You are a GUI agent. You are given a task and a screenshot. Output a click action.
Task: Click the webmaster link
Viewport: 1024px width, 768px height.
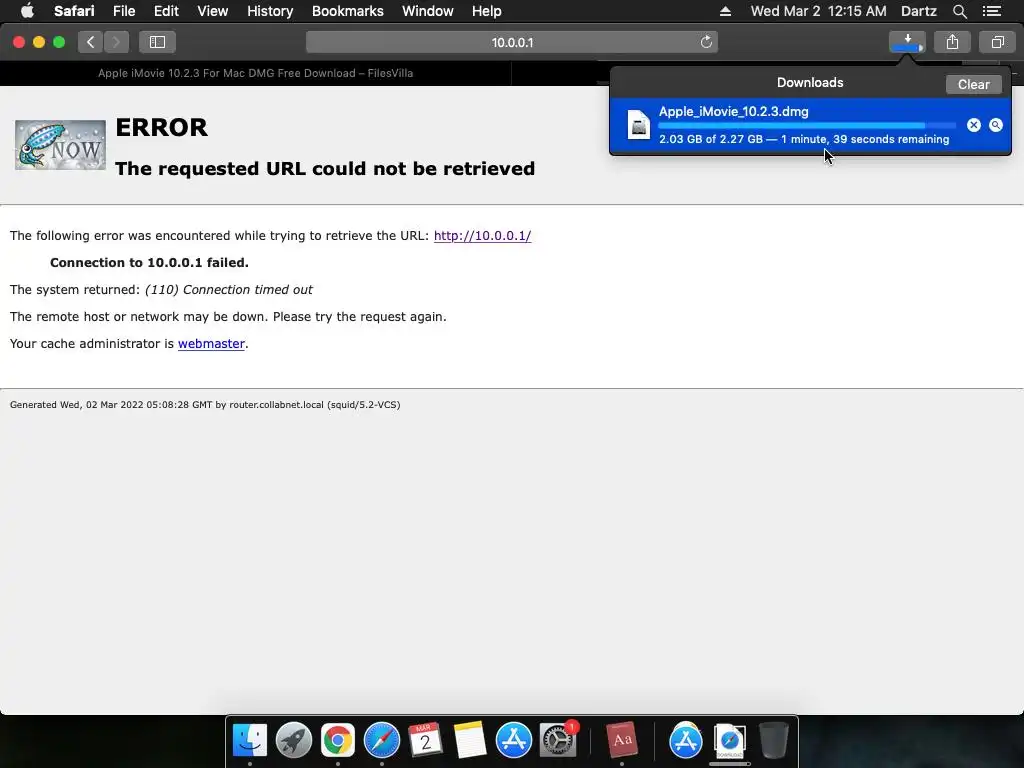[211, 344]
